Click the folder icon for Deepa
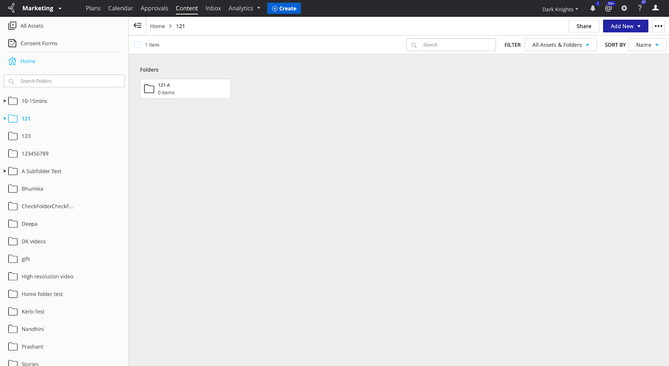Viewport: 669px width, 366px height. (x=13, y=224)
